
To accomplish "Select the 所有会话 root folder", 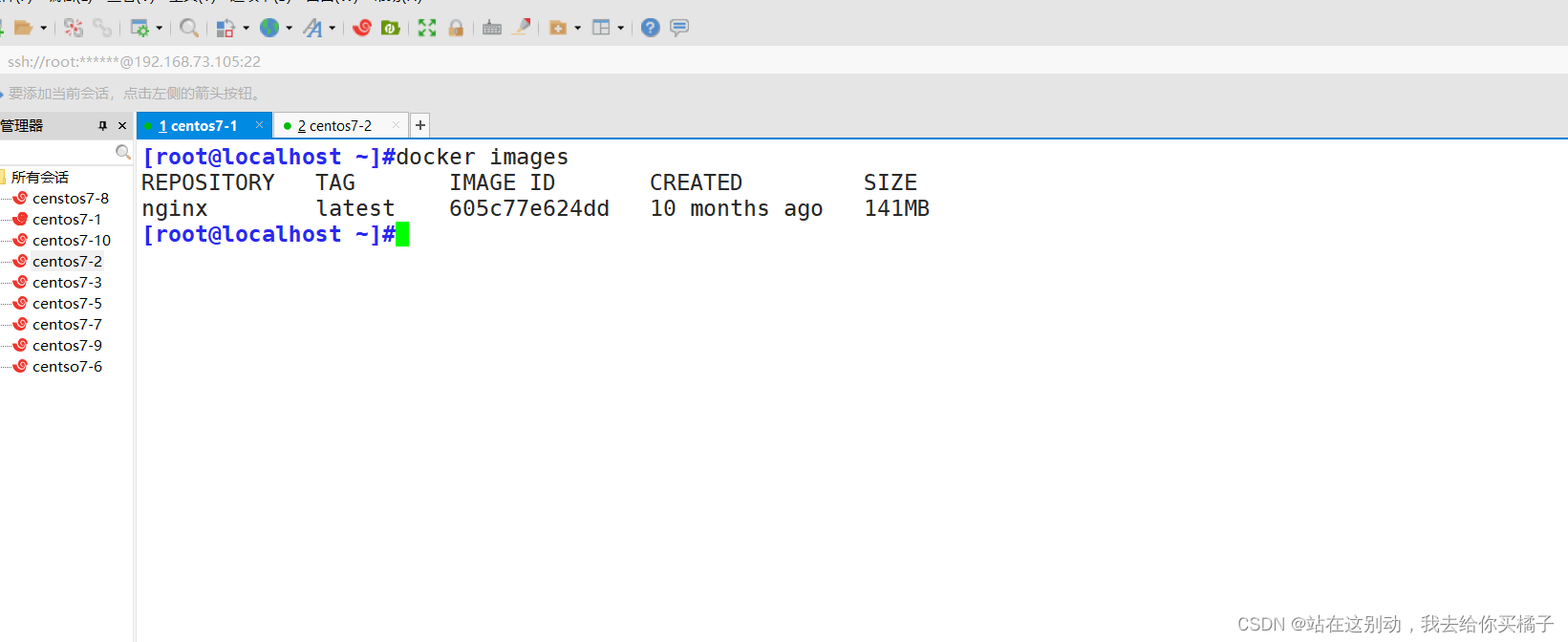I will [40, 177].
